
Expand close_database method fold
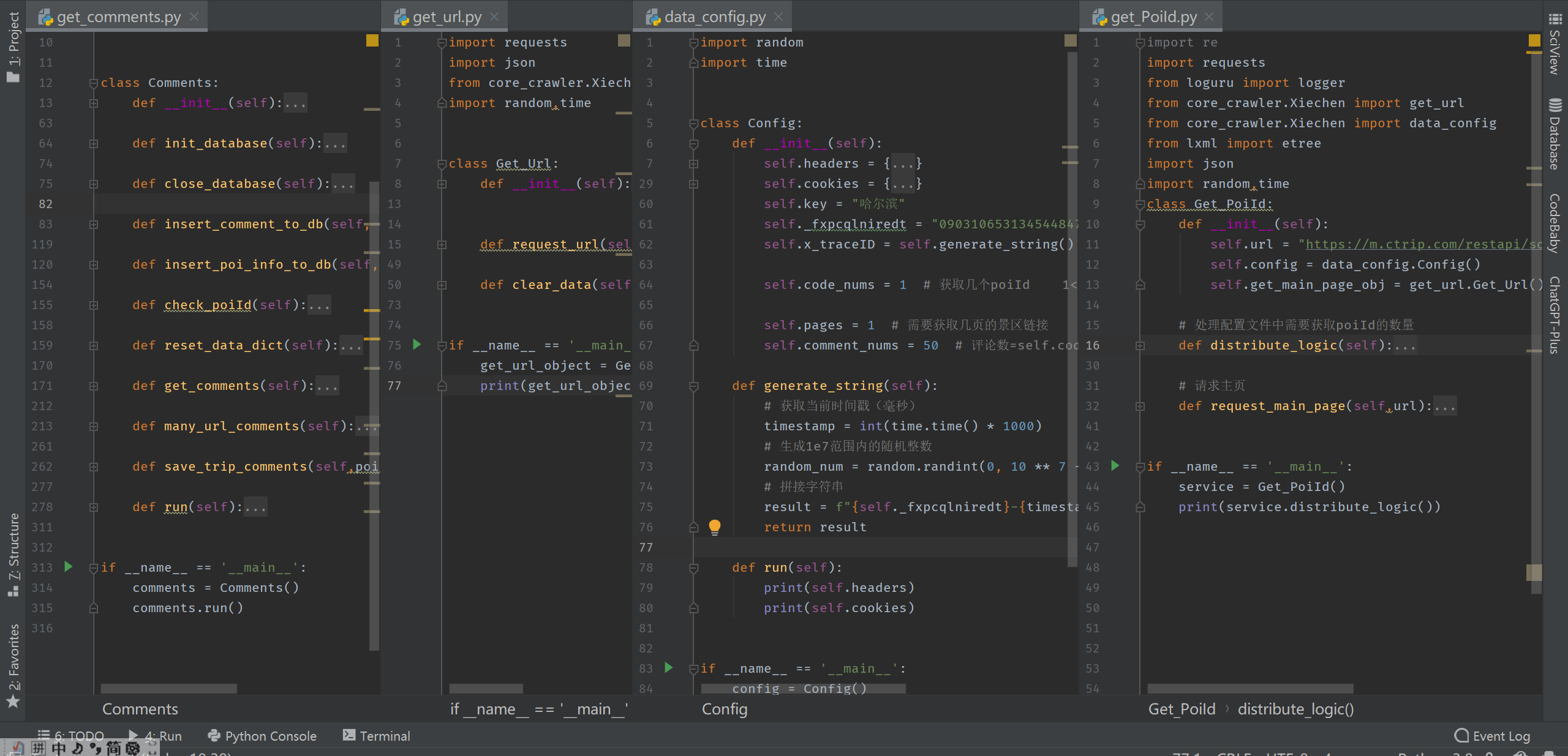pyautogui.click(x=94, y=184)
